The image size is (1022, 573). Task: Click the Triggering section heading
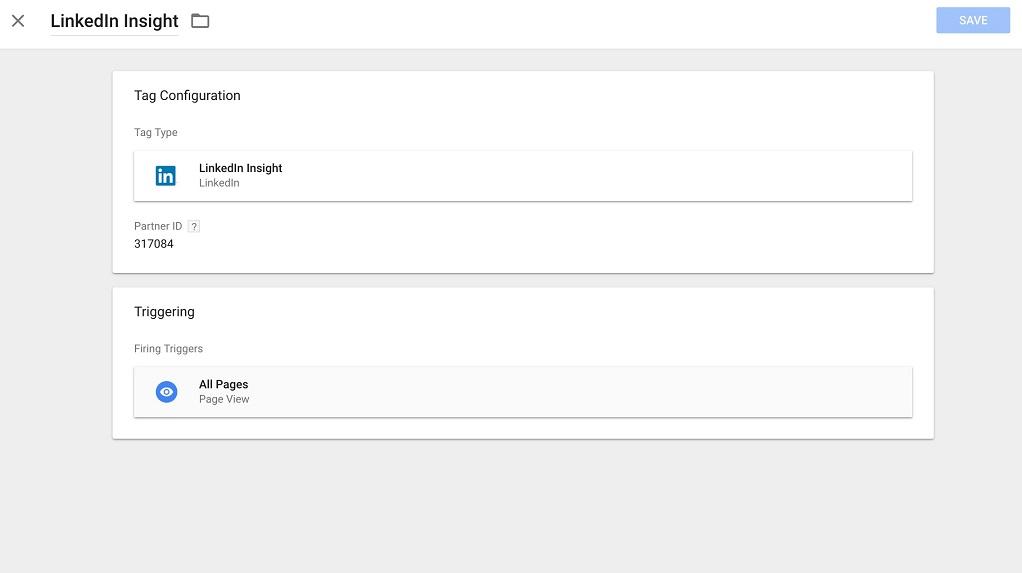click(164, 312)
